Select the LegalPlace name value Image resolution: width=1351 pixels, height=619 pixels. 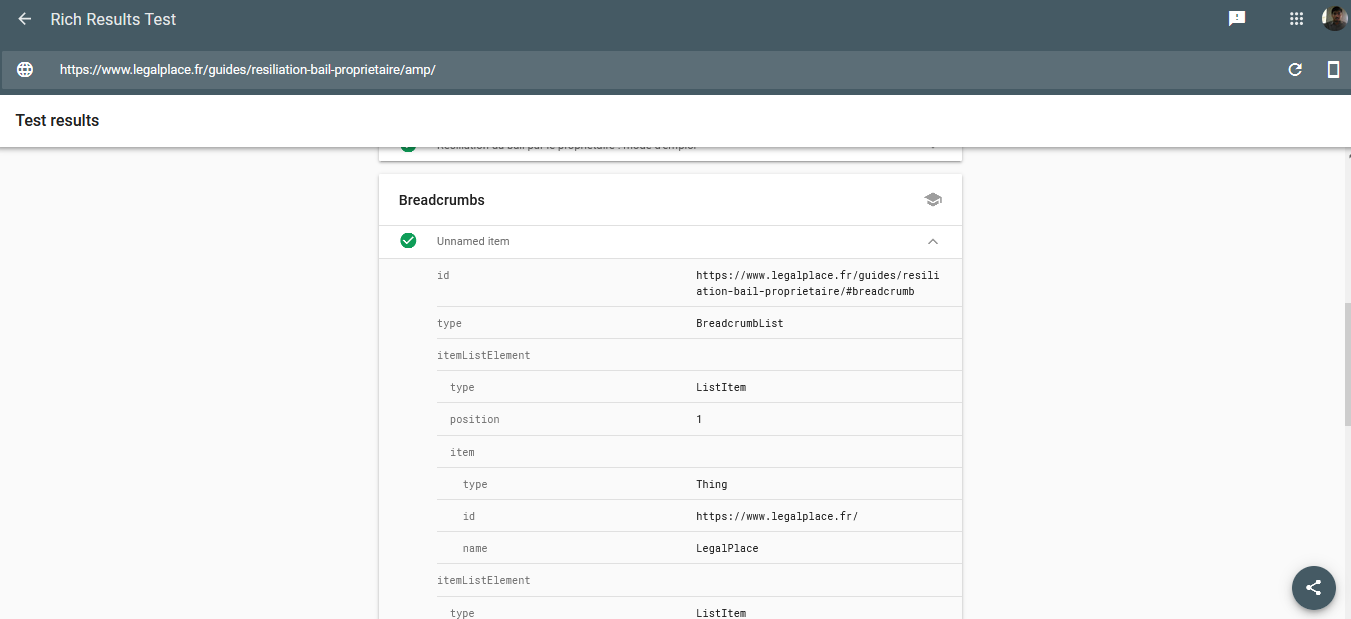pyautogui.click(x=727, y=548)
